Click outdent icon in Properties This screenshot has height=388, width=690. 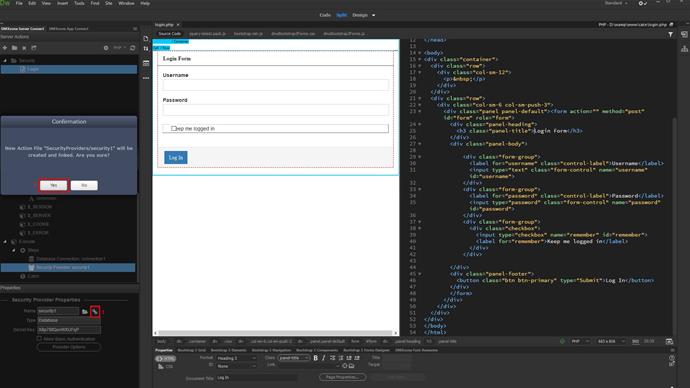tap(349, 358)
